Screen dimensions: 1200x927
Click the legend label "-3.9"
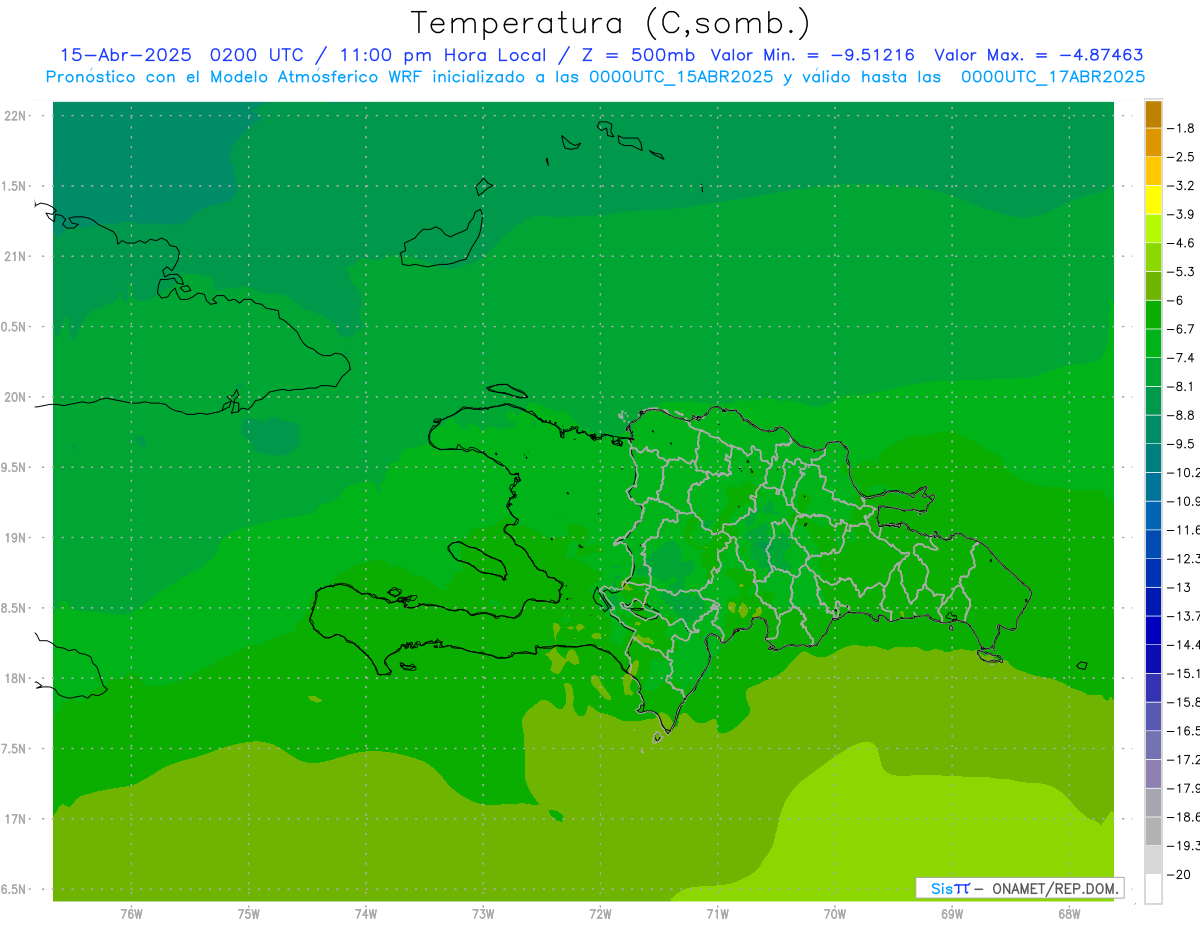click(1181, 214)
